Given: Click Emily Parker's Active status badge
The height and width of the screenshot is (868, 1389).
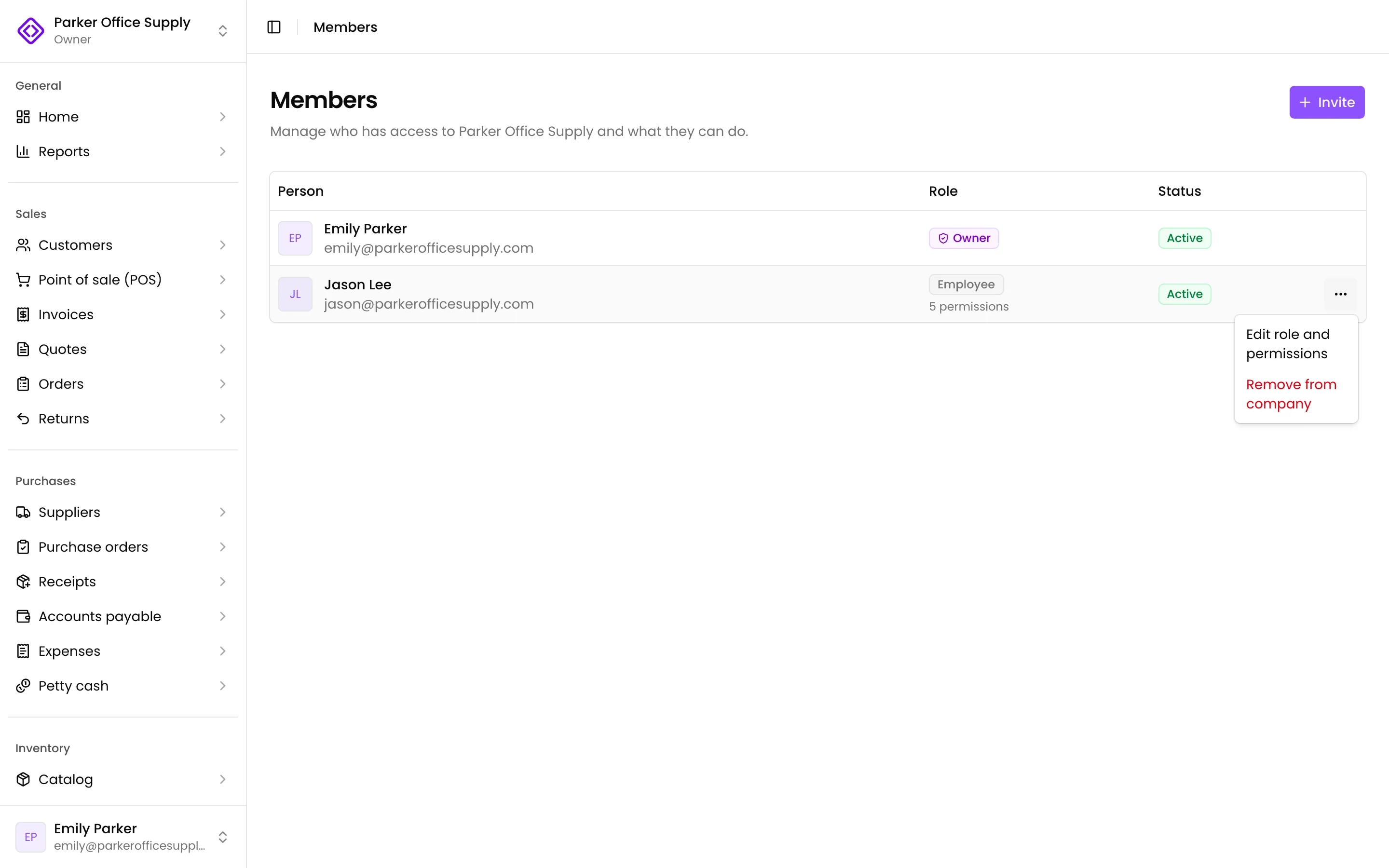Looking at the screenshot, I should 1184,238.
